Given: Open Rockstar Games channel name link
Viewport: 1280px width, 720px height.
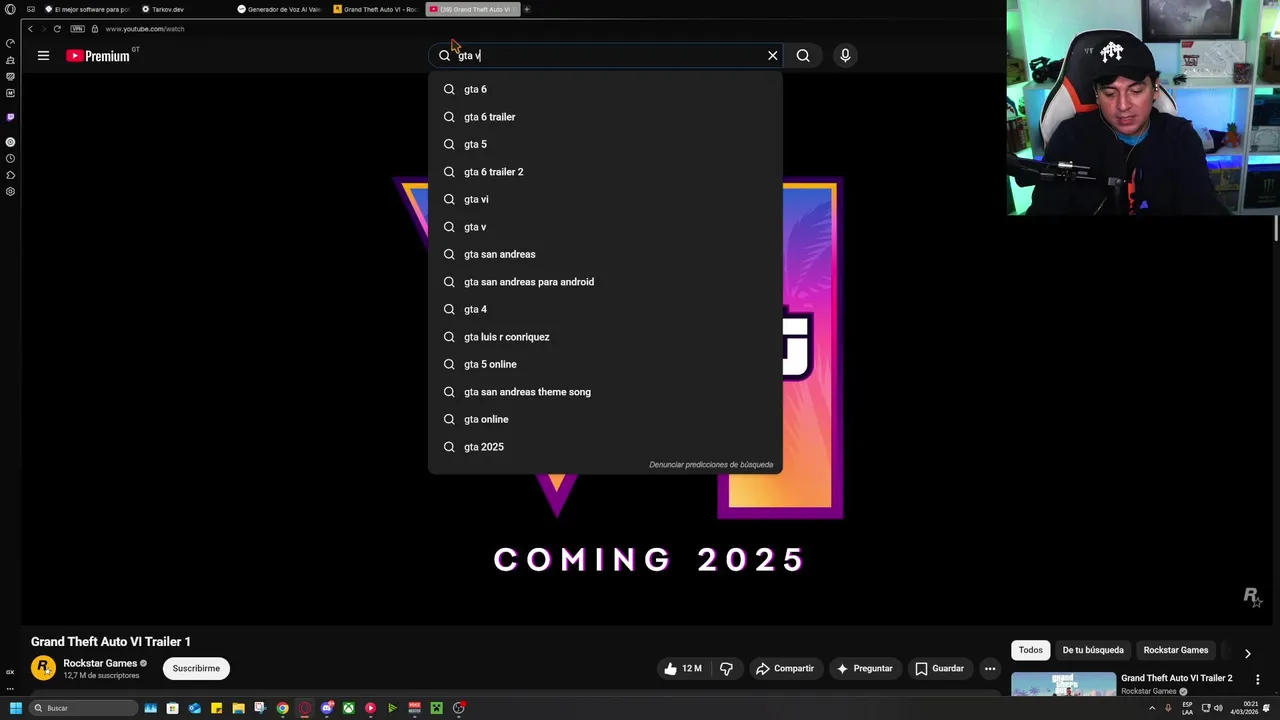Looking at the screenshot, I should (x=100, y=663).
